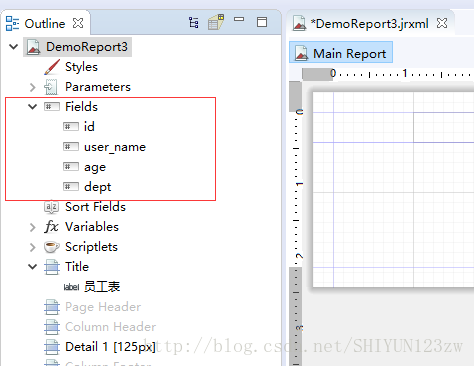Click the outline thumbnail view icon

pos(216,22)
